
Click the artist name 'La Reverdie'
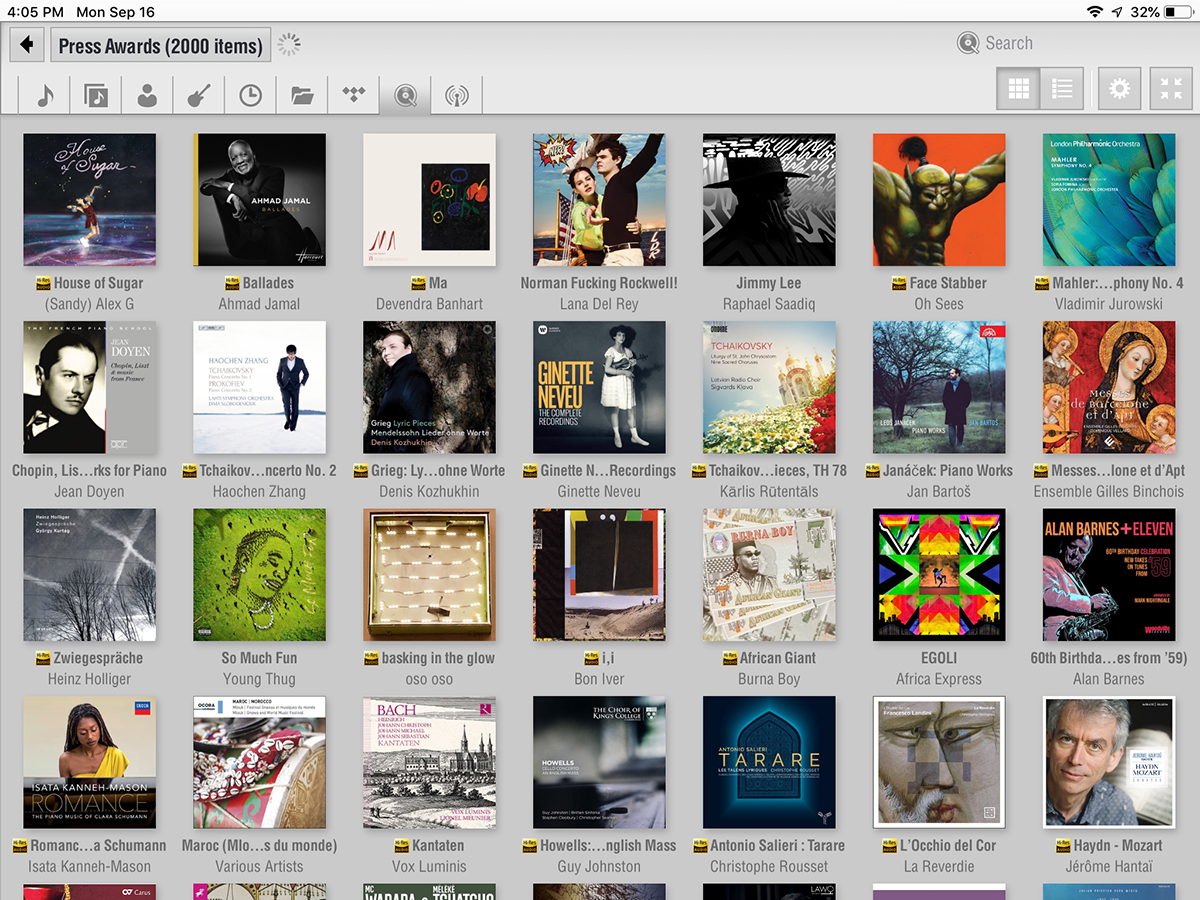pos(939,867)
